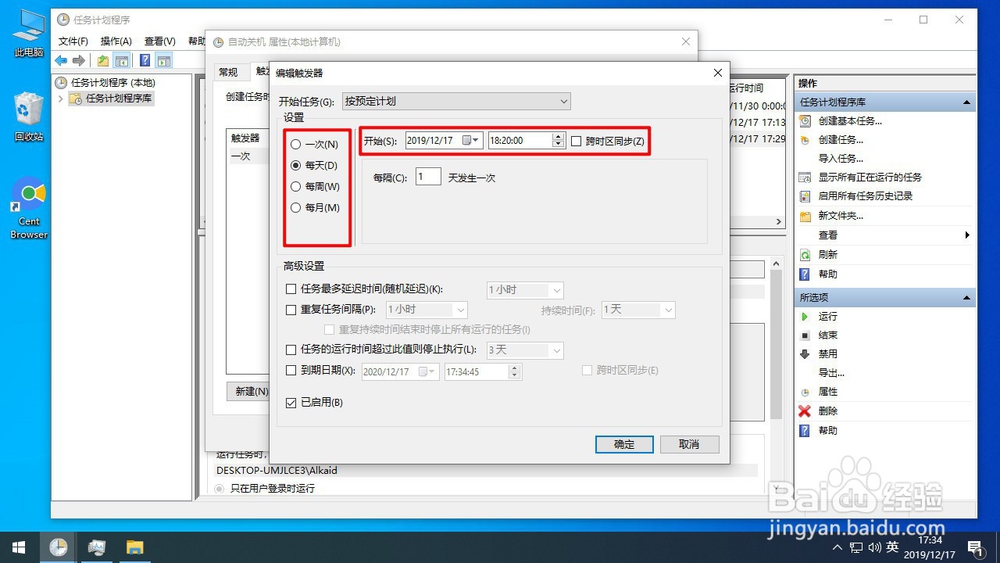Click the Task Scheduler clock taskbar icon
1000x563 pixels.
(x=58, y=547)
